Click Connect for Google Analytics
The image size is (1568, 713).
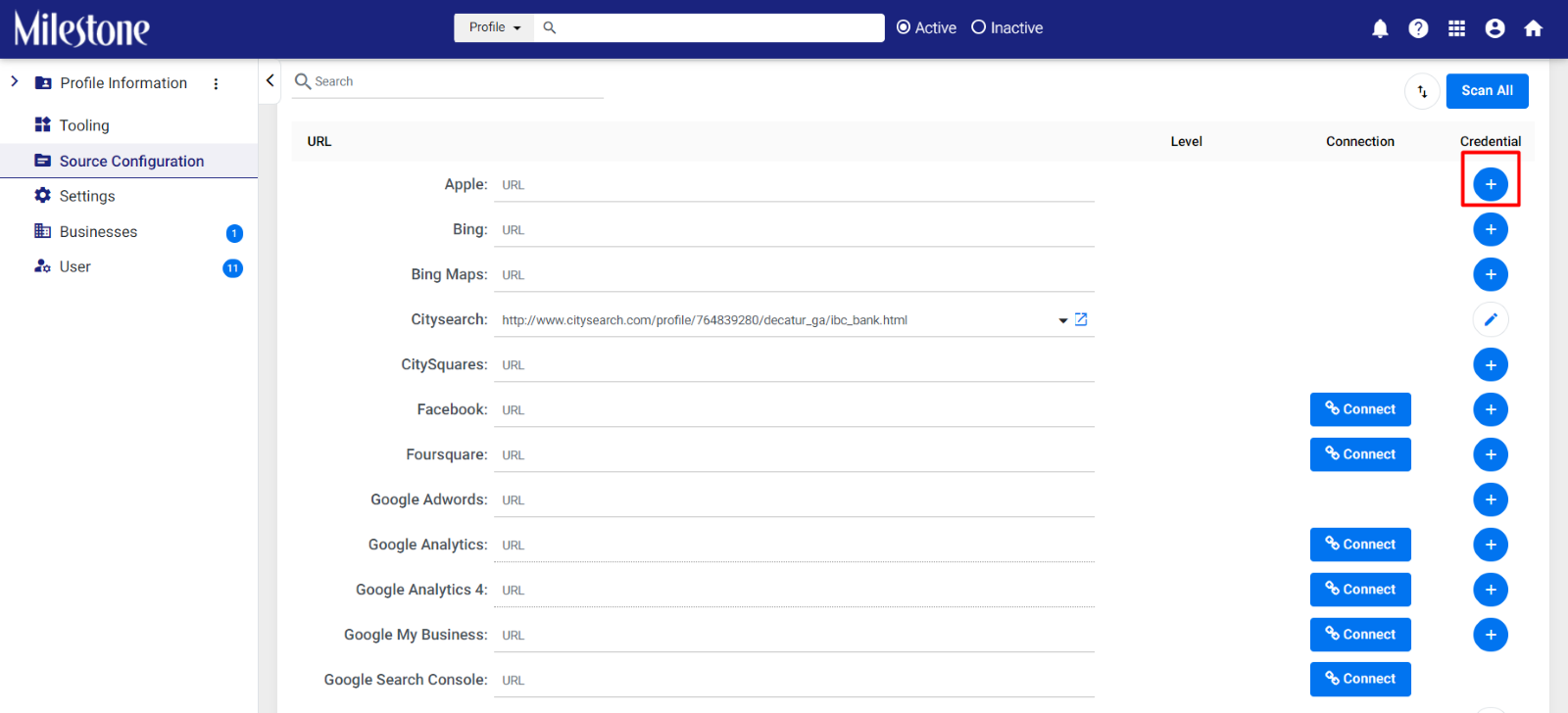pos(1360,545)
